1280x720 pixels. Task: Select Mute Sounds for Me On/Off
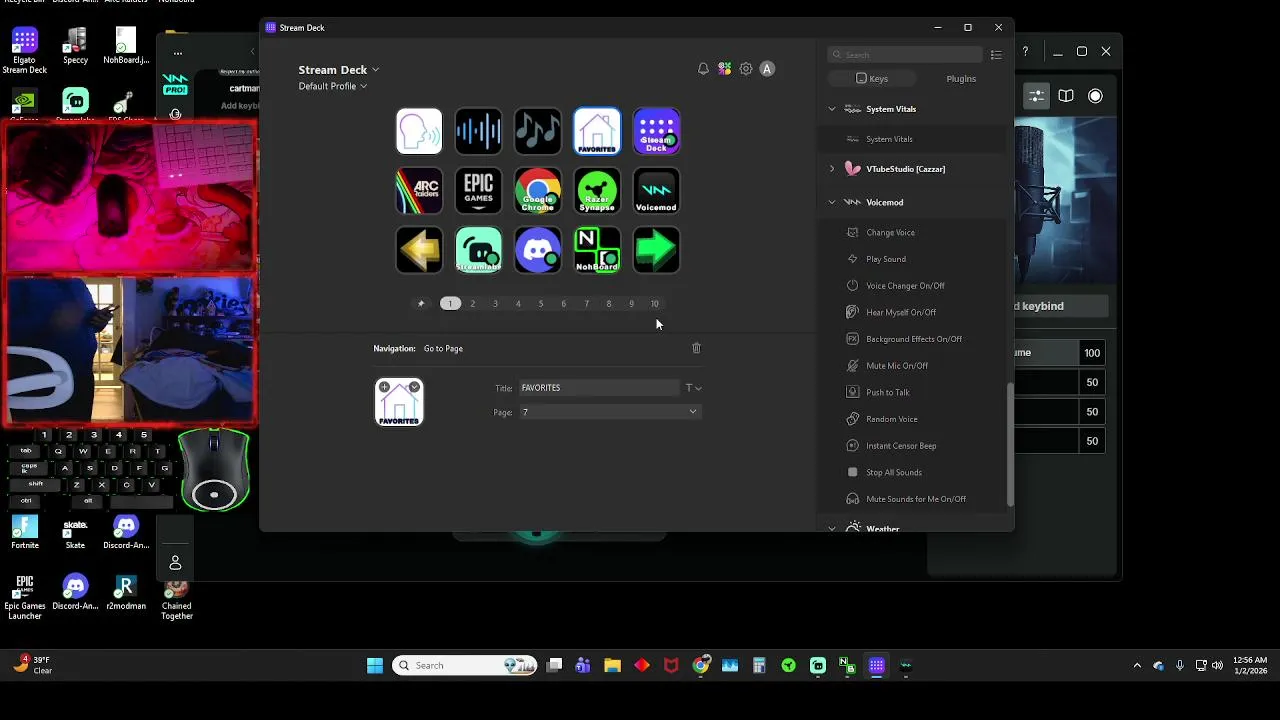click(912, 499)
